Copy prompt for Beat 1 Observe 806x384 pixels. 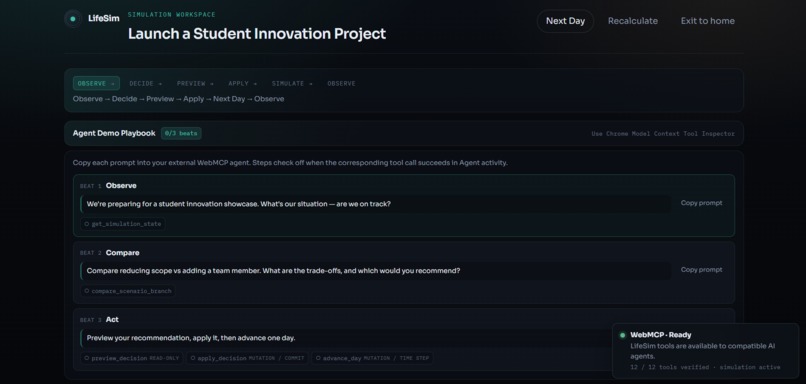pyautogui.click(x=702, y=203)
